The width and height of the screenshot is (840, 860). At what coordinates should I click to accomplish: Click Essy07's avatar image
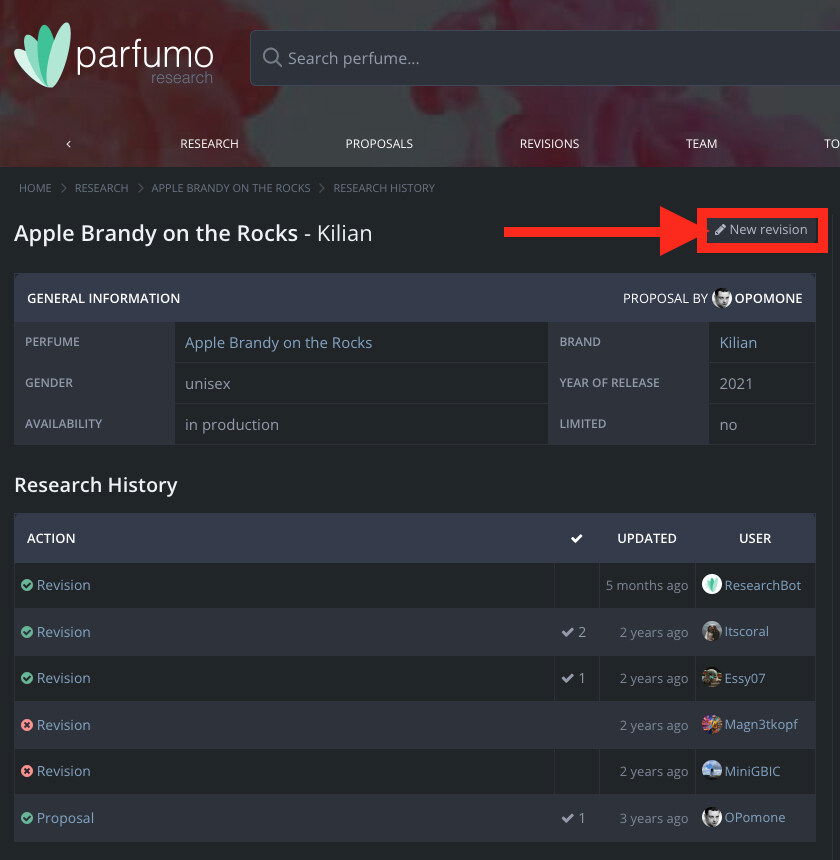[x=712, y=678]
